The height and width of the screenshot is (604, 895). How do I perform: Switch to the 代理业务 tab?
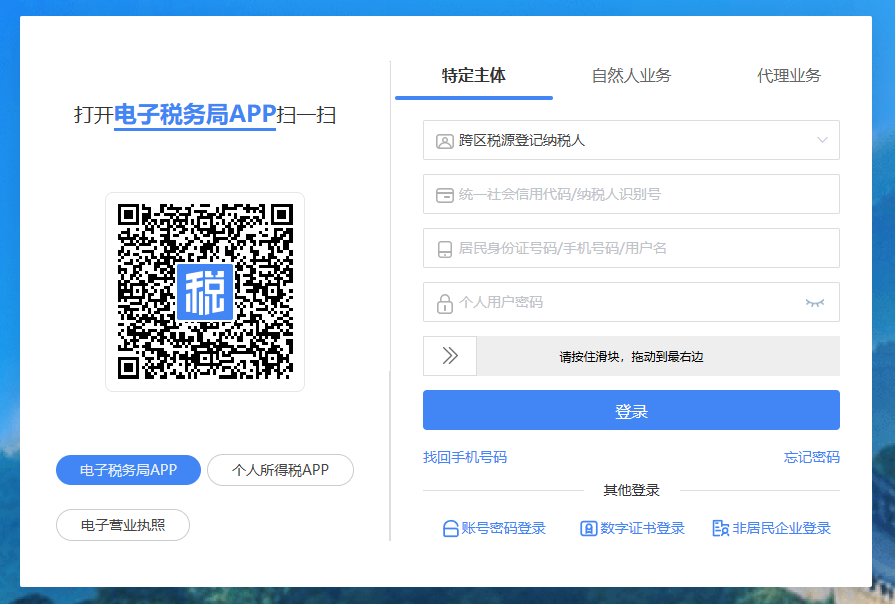(x=789, y=76)
